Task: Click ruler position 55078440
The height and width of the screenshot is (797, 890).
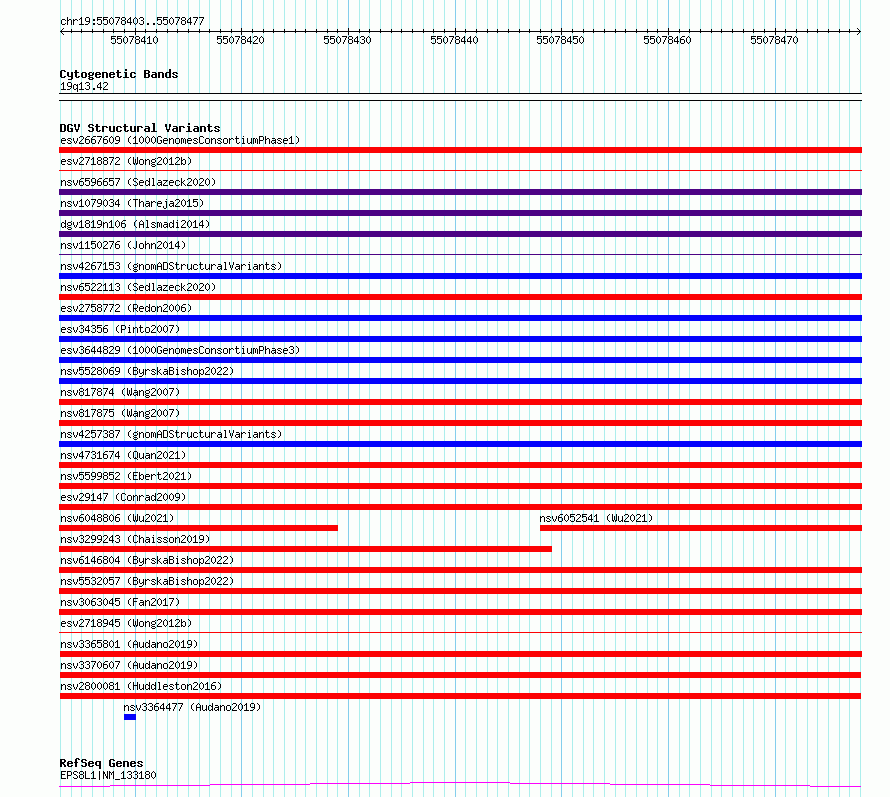Action: [x=454, y=40]
